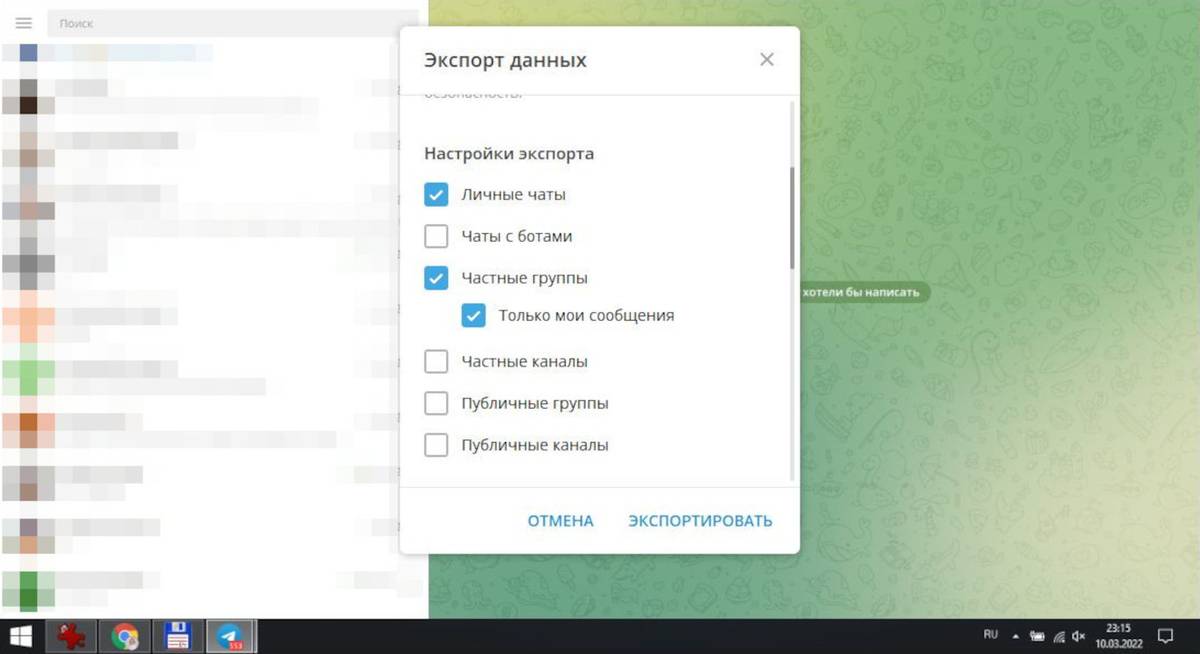Toggle the Только мои сообщения checkbox
The width and height of the screenshot is (1200, 654).
point(473,315)
